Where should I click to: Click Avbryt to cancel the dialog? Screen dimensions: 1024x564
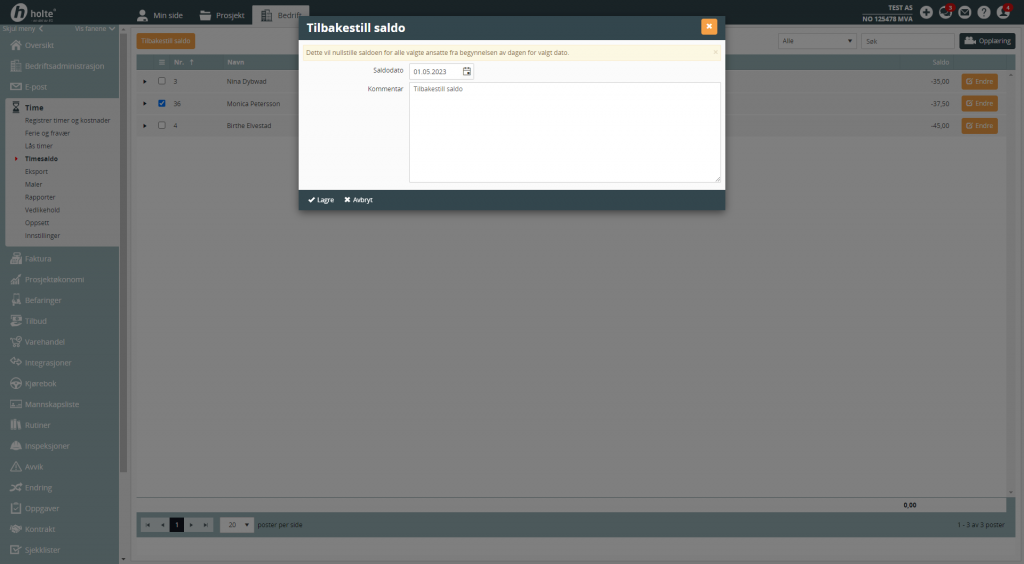tap(358, 200)
